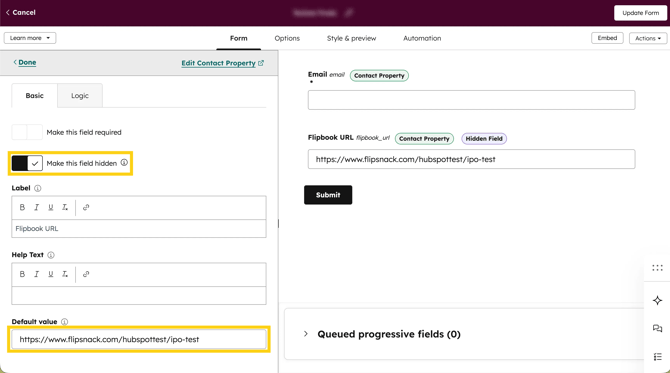This screenshot has width=670, height=373.
Task: Click the Submit button in form preview
Action: pos(328,195)
